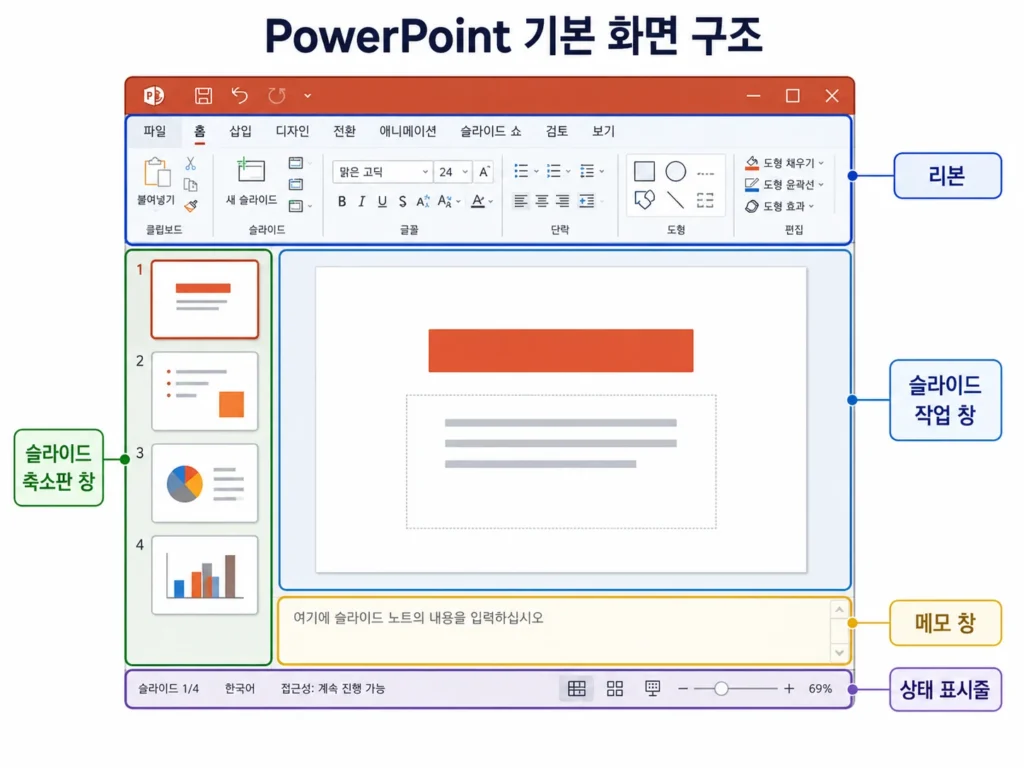Click 슬라이드 1/4 in status bar

click(x=168, y=689)
